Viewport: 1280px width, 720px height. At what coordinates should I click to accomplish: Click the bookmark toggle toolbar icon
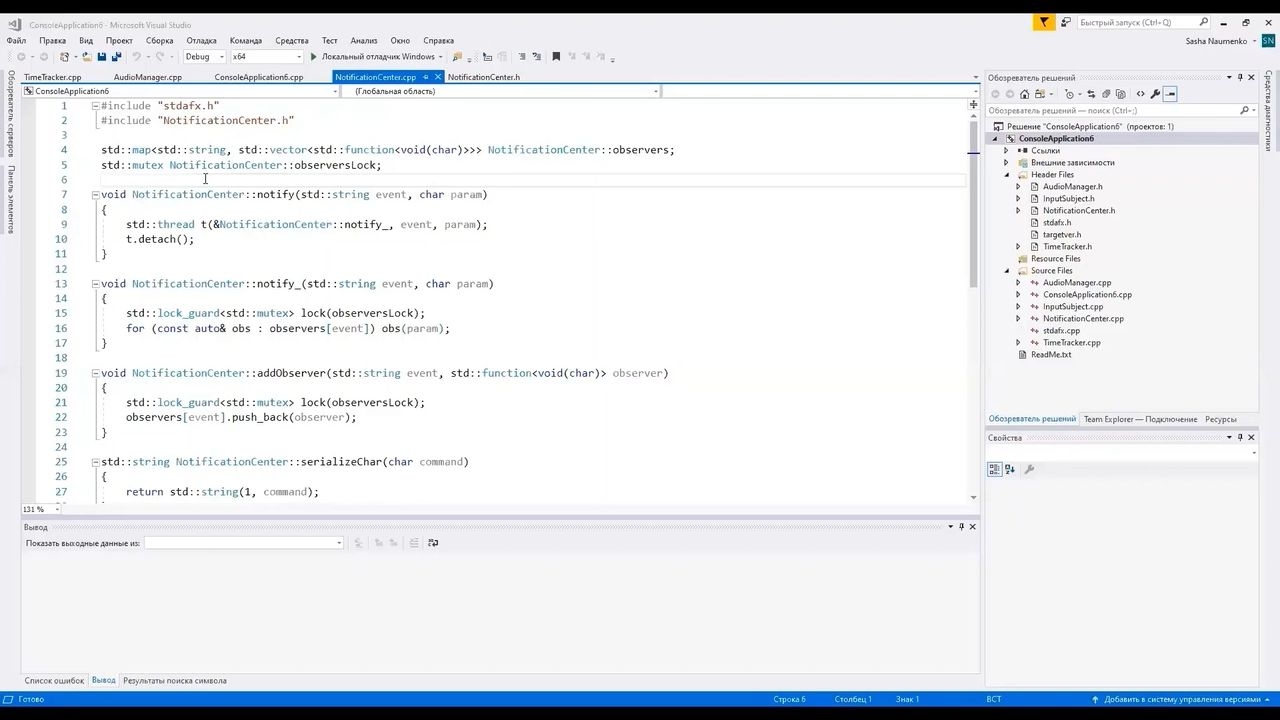click(x=556, y=57)
